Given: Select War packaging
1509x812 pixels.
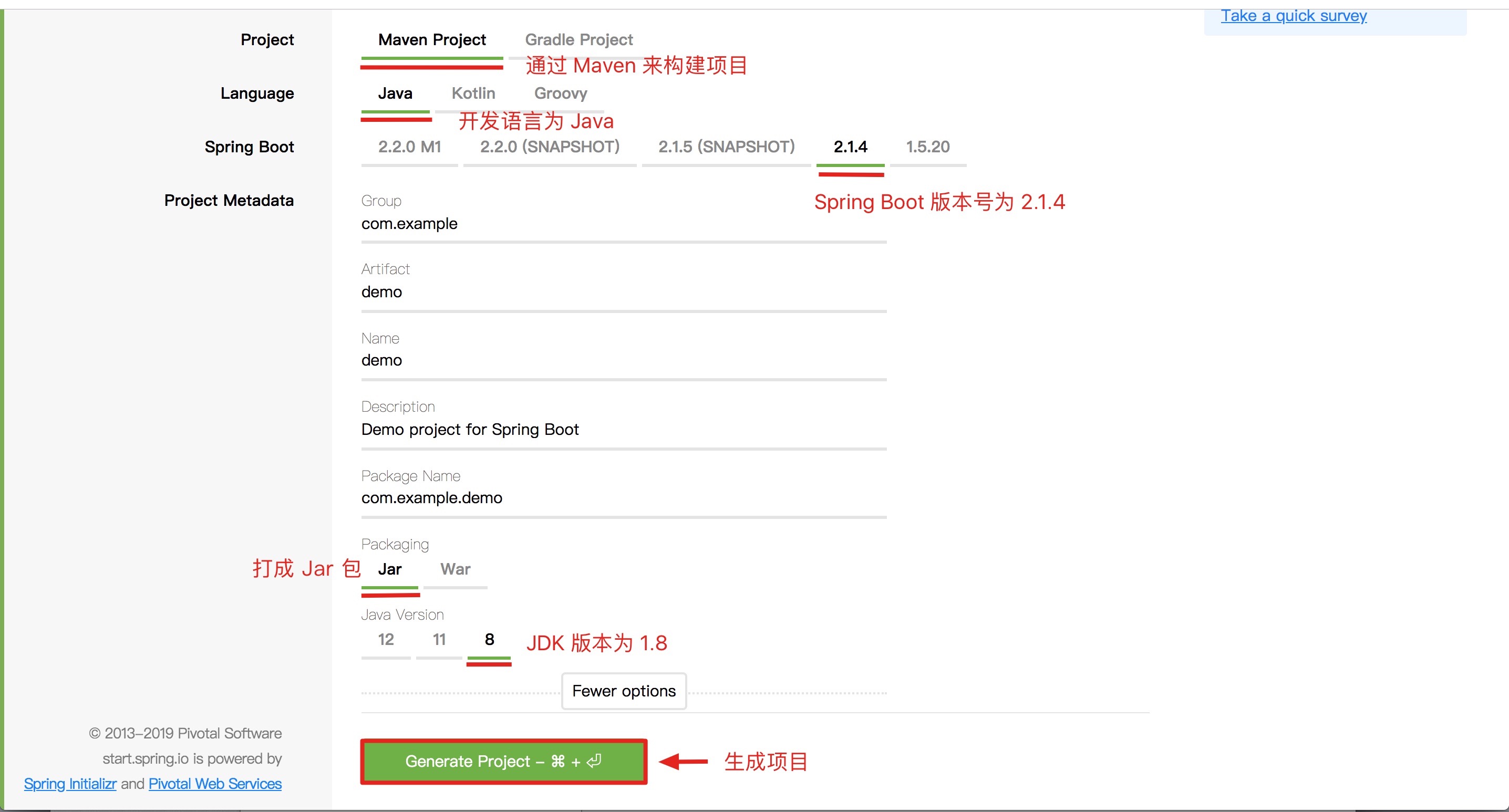Looking at the screenshot, I should (x=455, y=570).
